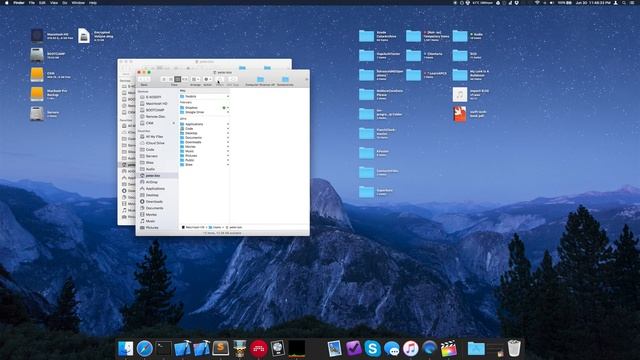Open Sublime Text from the Dock
The image size is (640, 360).
click(220, 348)
